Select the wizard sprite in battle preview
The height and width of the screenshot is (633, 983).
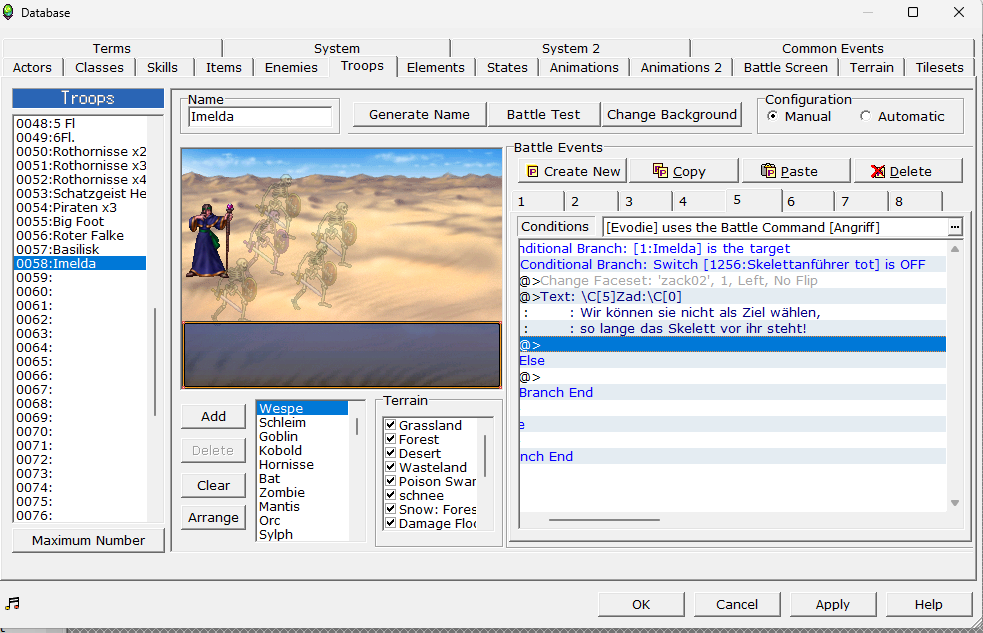206,241
